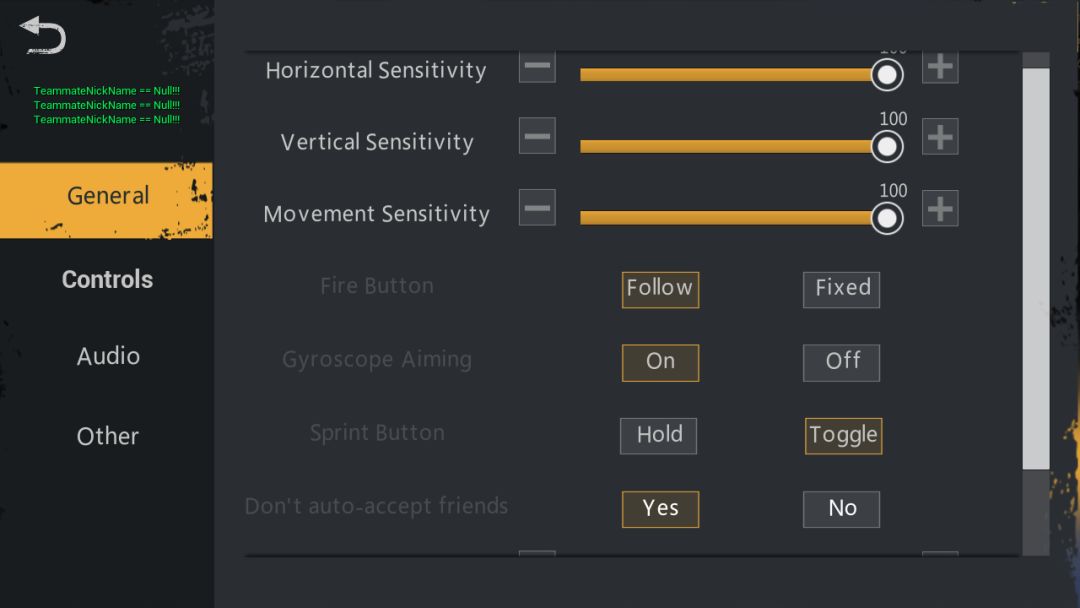Screen dimensions: 1080x608
Task: Increase Horizontal Sensitivity with plus icon
Action: [x=939, y=68]
